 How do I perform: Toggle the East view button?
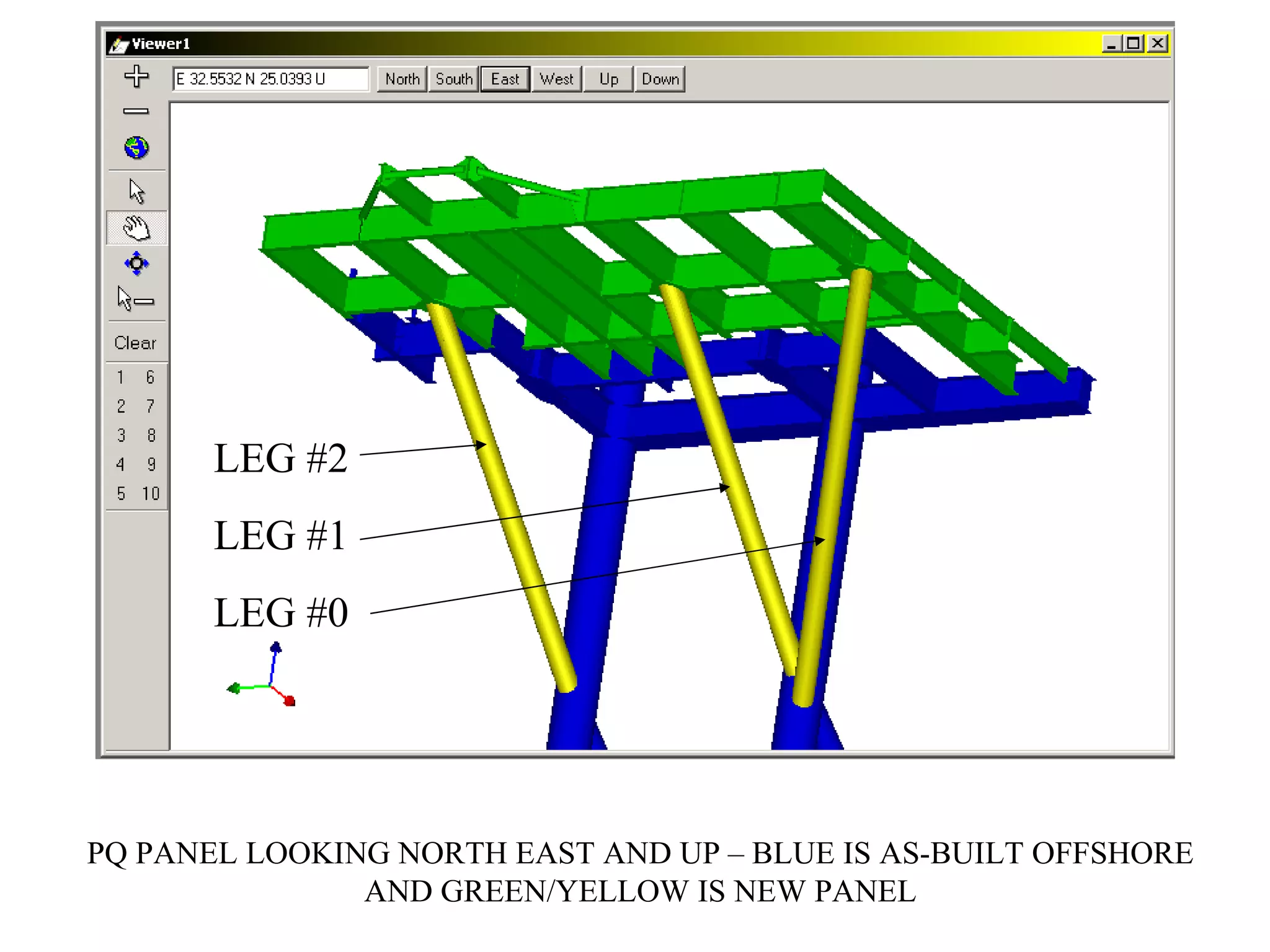tap(505, 79)
